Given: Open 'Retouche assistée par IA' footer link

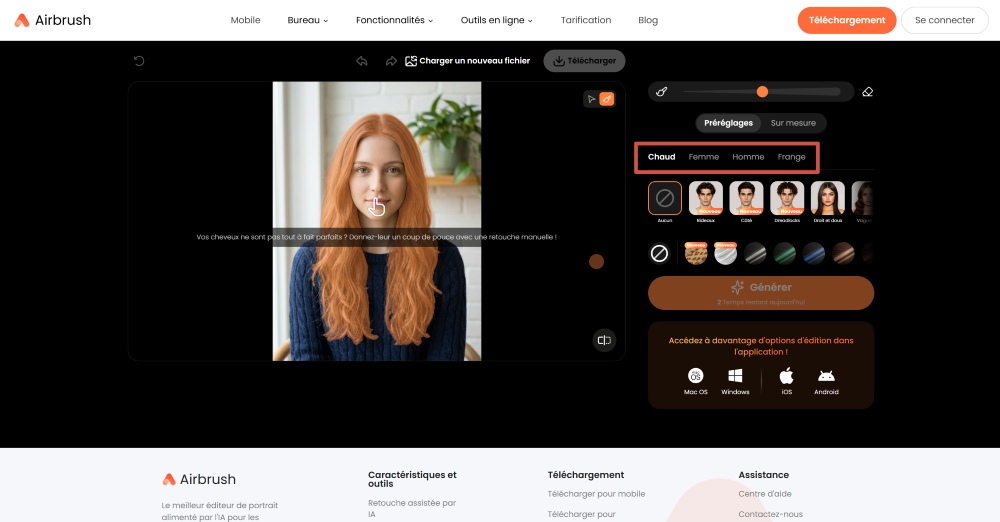Looking at the screenshot, I should click(412, 509).
